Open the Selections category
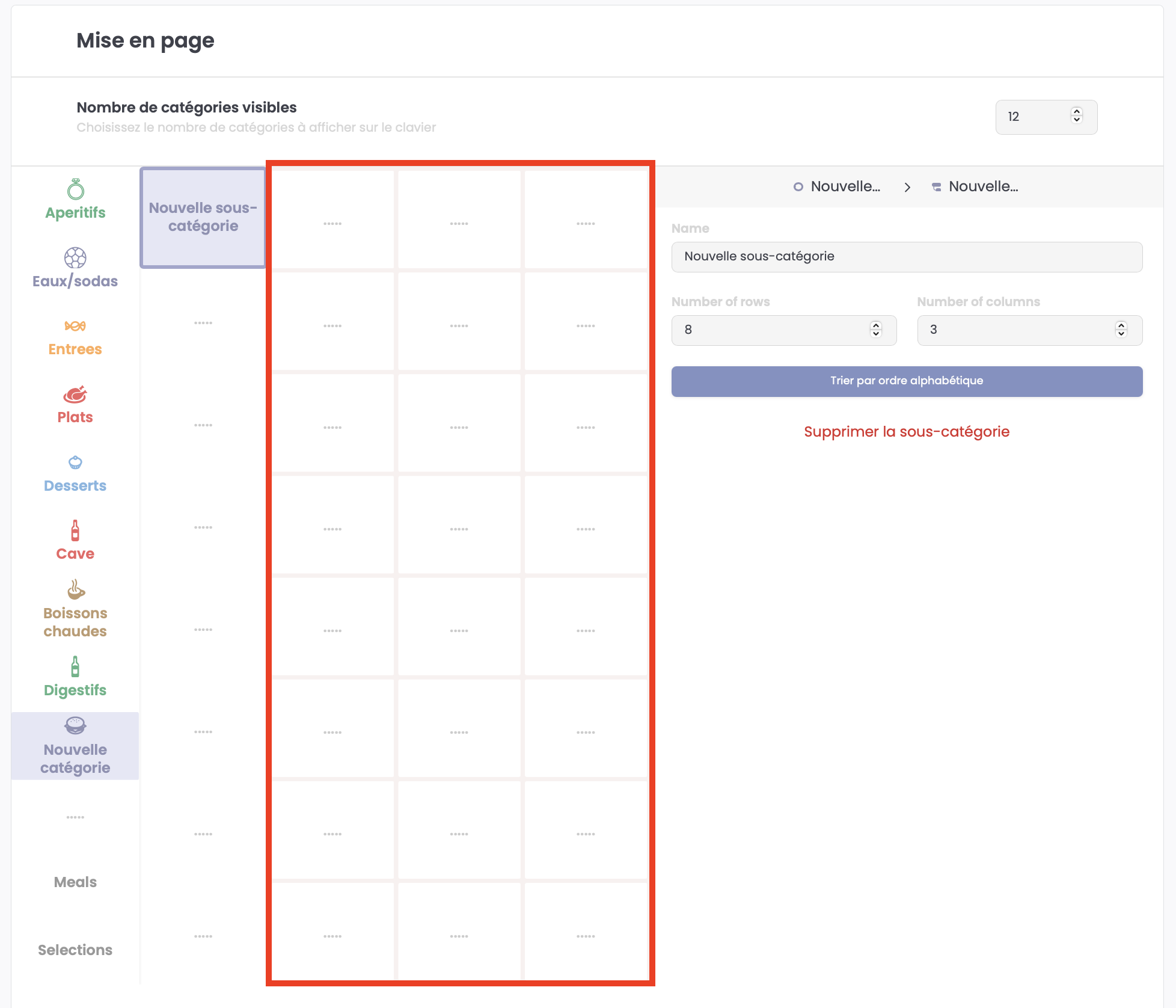 click(x=75, y=950)
